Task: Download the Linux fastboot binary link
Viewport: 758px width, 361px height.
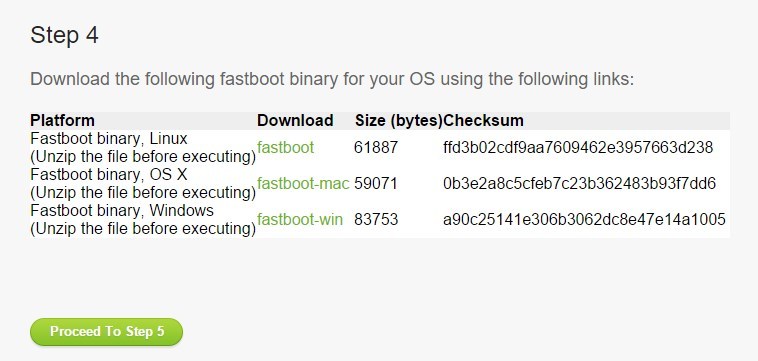Action: 285,147
